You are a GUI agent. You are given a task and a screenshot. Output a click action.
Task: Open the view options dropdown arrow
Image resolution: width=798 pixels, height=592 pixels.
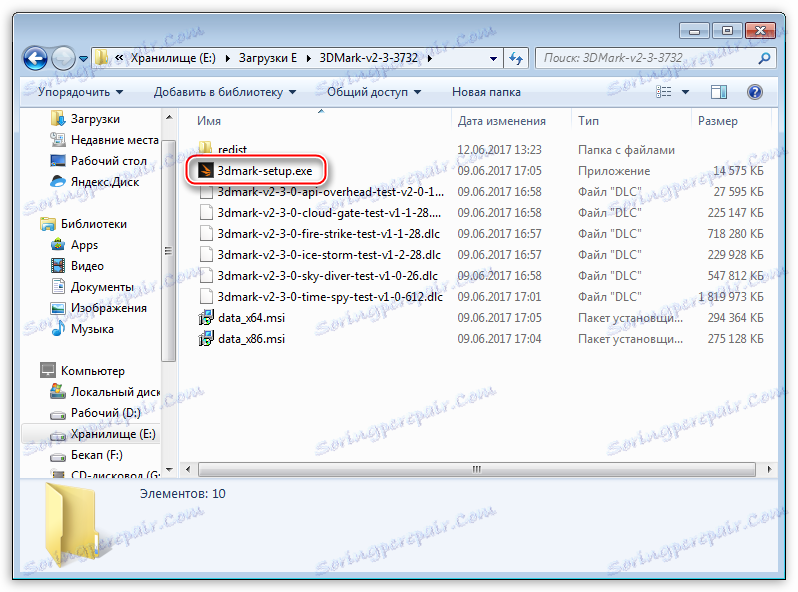pyautogui.click(x=685, y=92)
